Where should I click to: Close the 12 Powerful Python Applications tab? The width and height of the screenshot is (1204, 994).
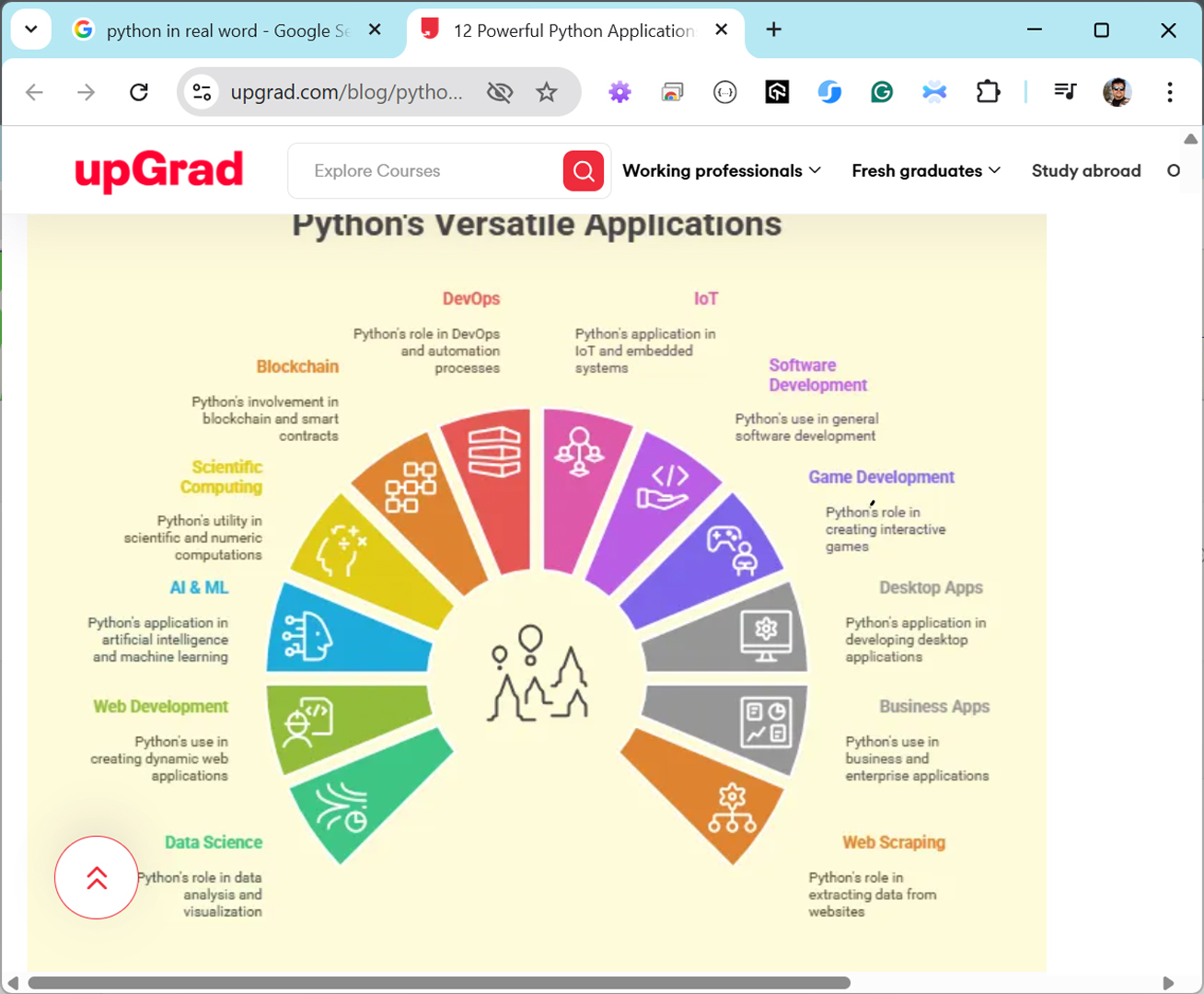pyautogui.click(x=722, y=29)
